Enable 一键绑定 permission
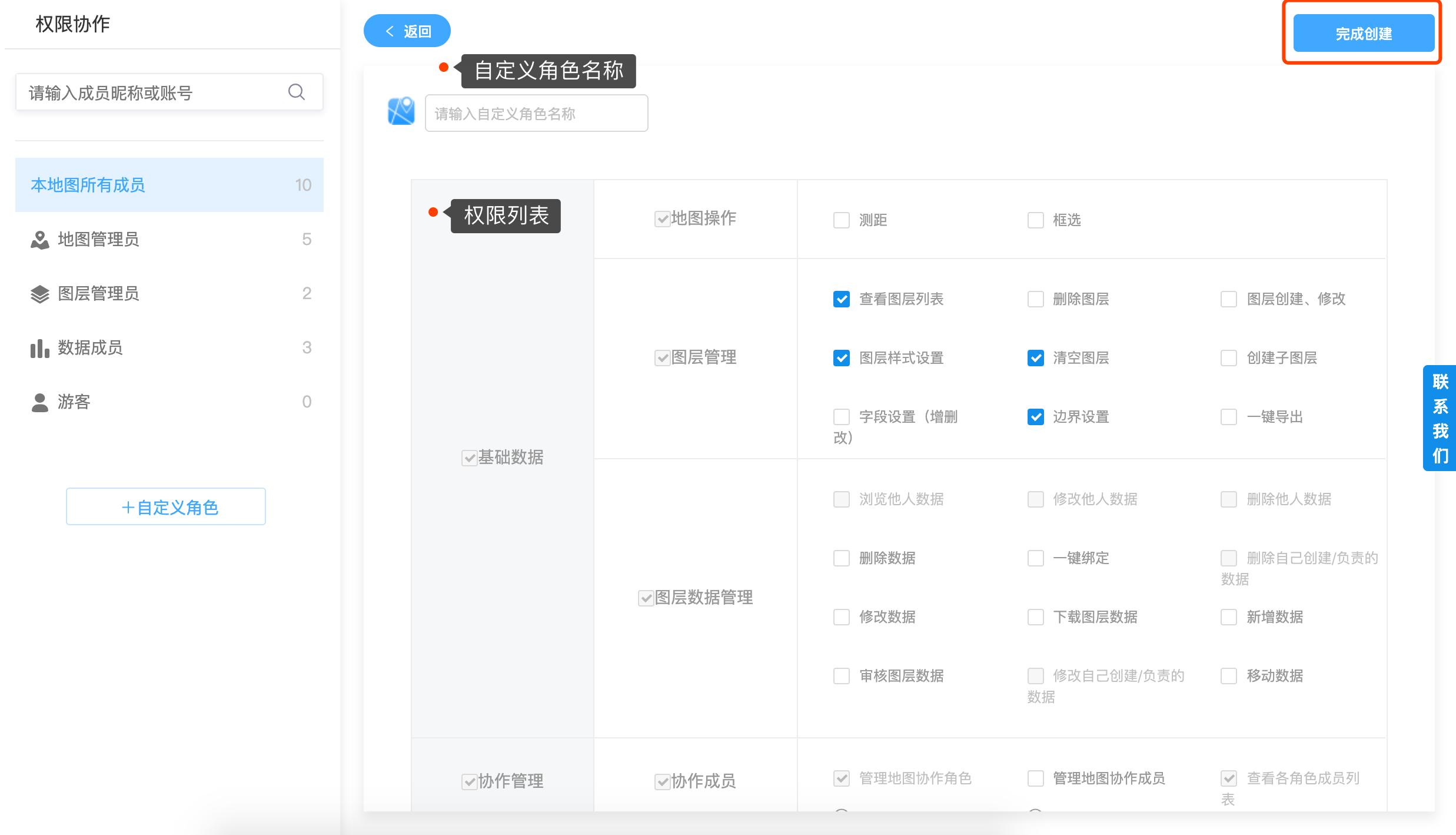Image resolution: width=1456 pixels, height=835 pixels. [x=1036, y=558]
